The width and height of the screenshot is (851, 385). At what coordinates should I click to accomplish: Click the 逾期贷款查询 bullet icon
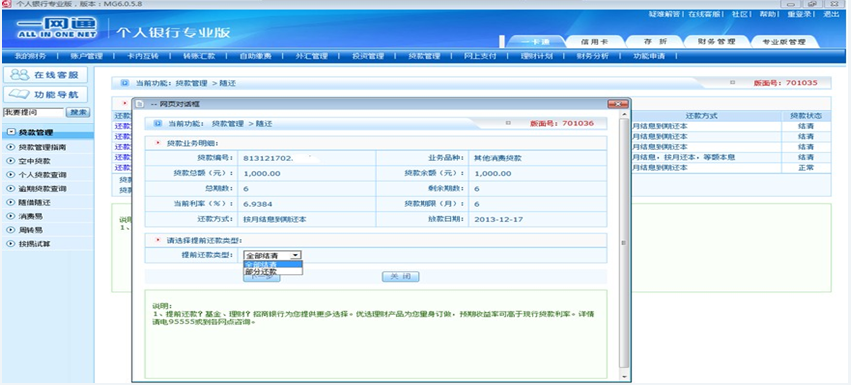pos(10,189)
